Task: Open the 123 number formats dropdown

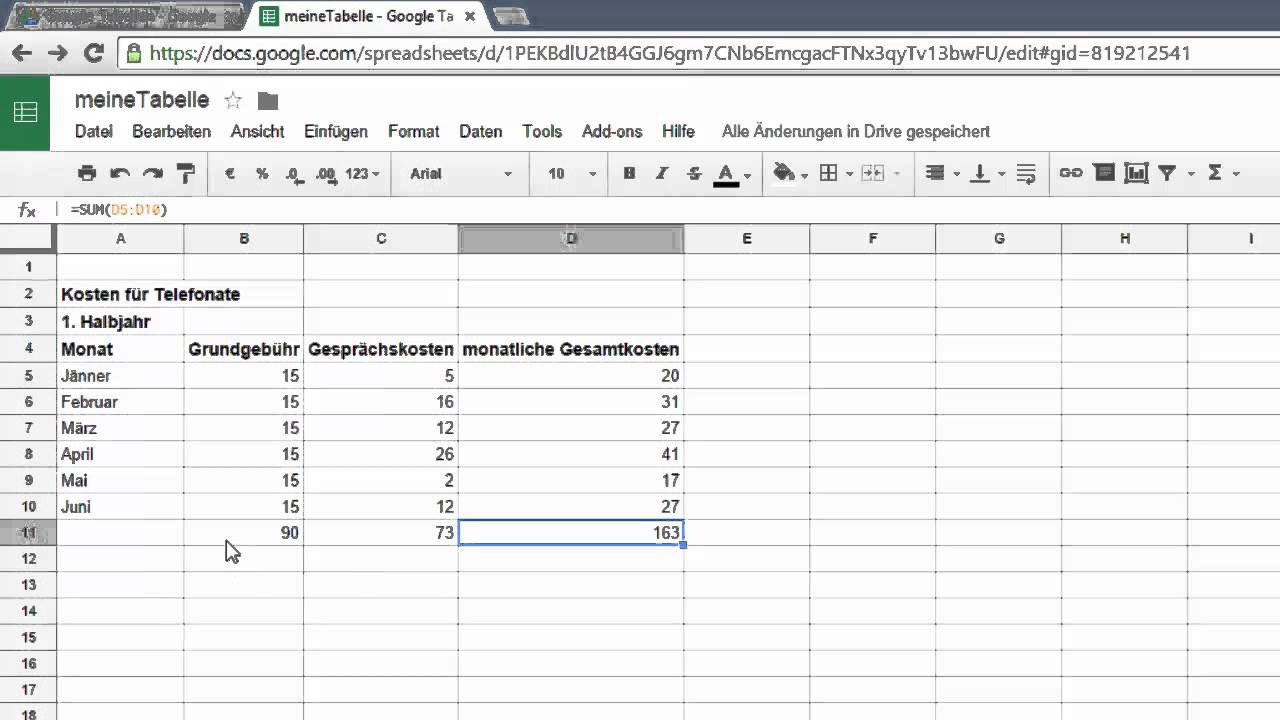Action: pos(362,173)
